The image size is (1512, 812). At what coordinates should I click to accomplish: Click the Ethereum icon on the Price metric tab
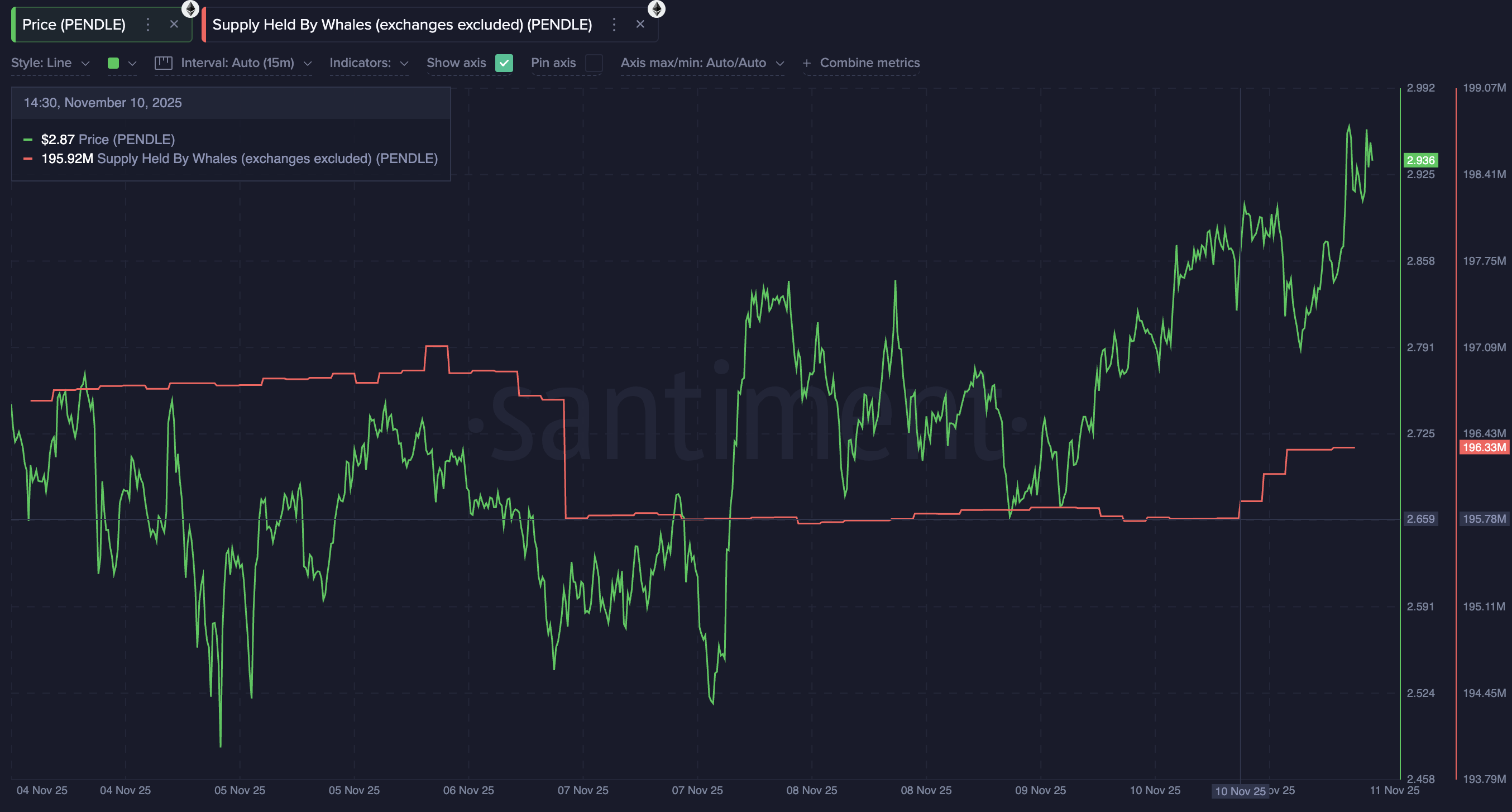coord(191,9)
